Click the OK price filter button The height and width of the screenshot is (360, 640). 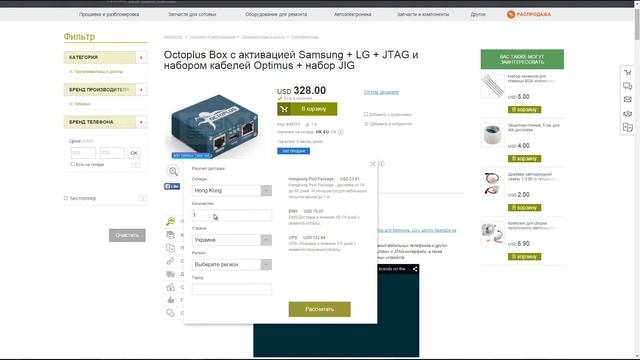coord(133,153)
